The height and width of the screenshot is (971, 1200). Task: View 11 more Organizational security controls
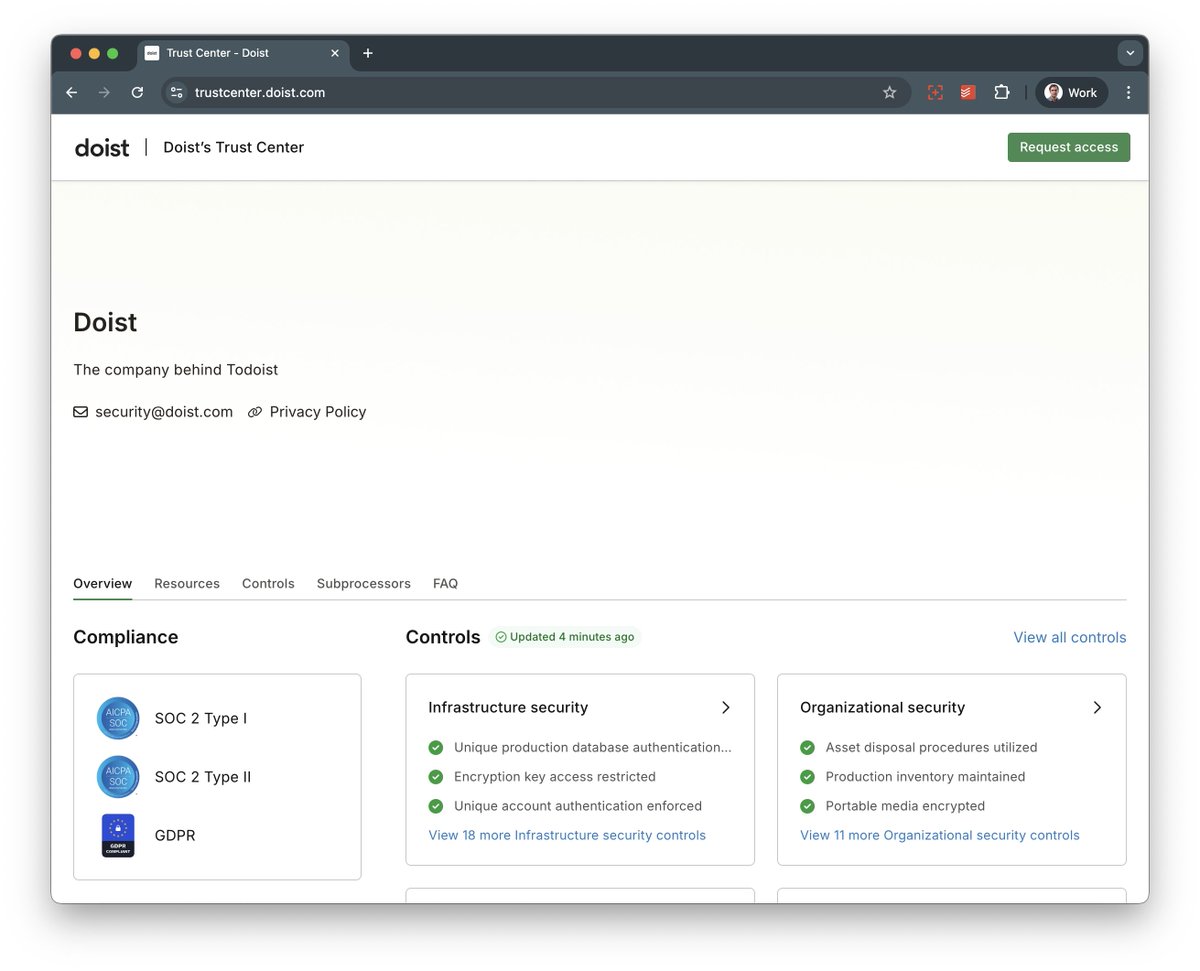[x=940, y=835]
